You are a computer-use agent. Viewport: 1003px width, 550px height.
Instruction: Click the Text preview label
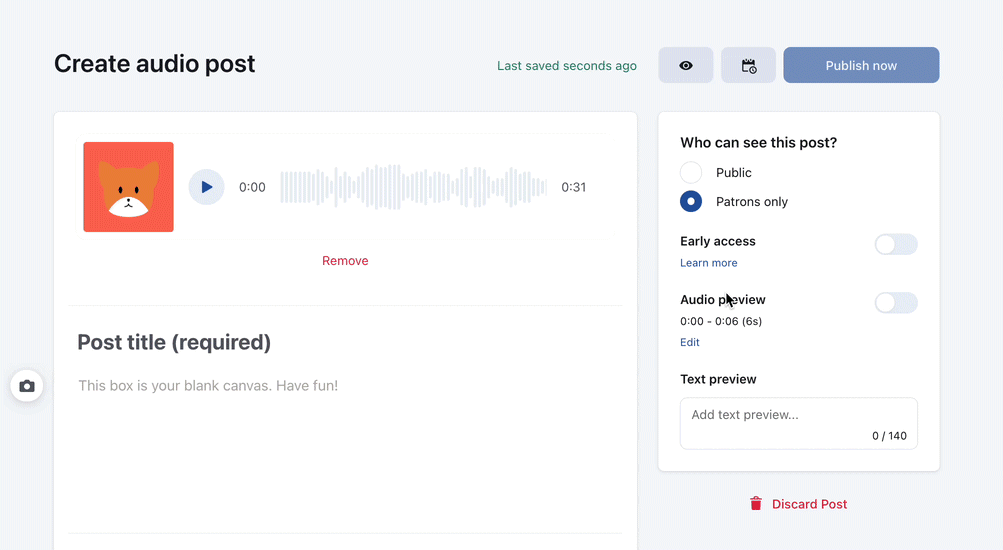click(x=718, y=379)
